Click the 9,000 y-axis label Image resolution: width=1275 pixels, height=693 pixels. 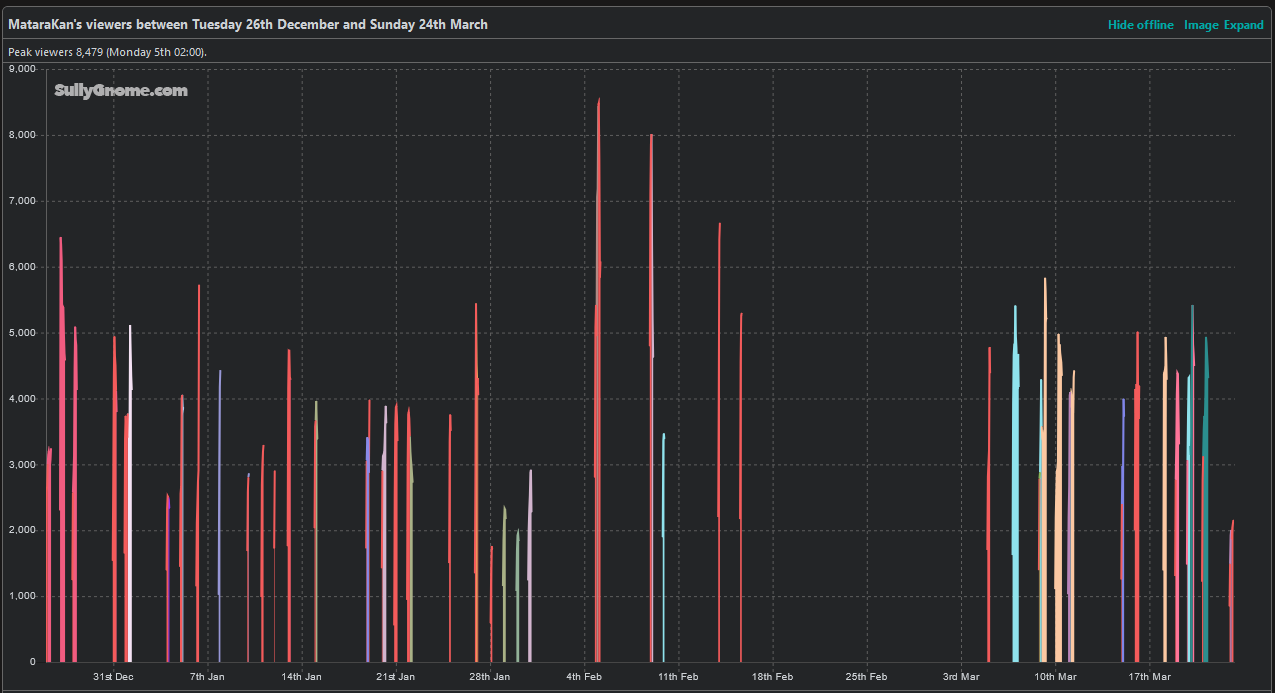pyautogui.click(x=22, y=69)
